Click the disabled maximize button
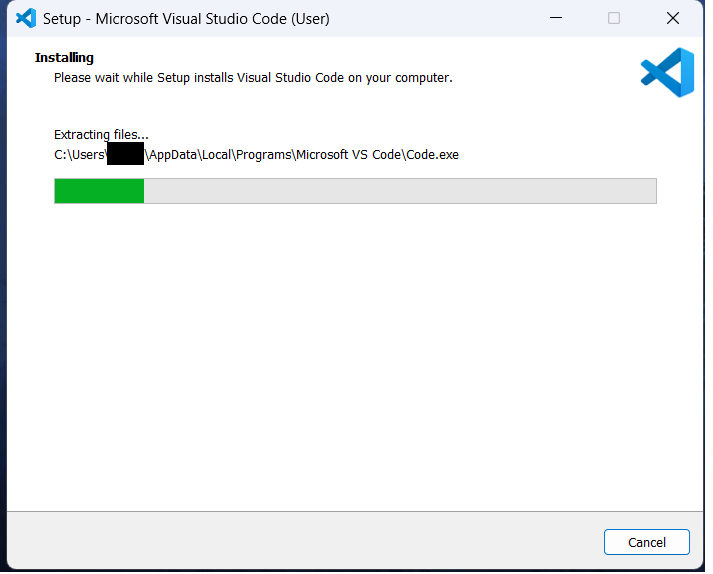 (x=614, y=18)
